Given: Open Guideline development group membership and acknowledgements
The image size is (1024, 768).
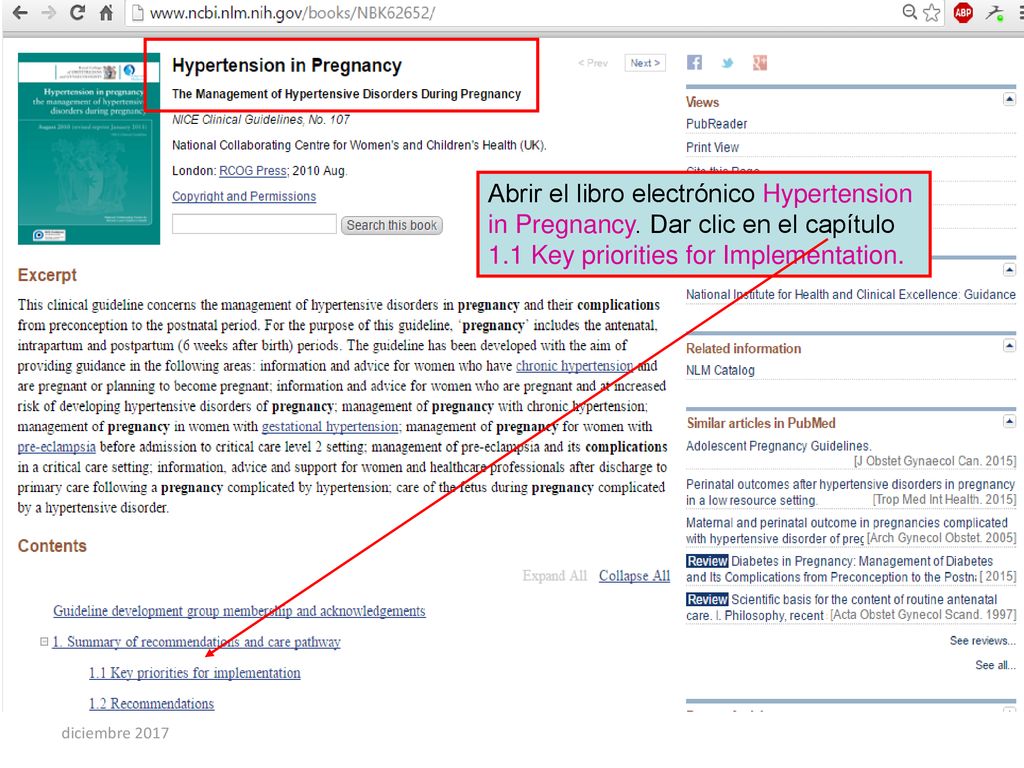Looking at the screenshot, I should coord(239,611).
